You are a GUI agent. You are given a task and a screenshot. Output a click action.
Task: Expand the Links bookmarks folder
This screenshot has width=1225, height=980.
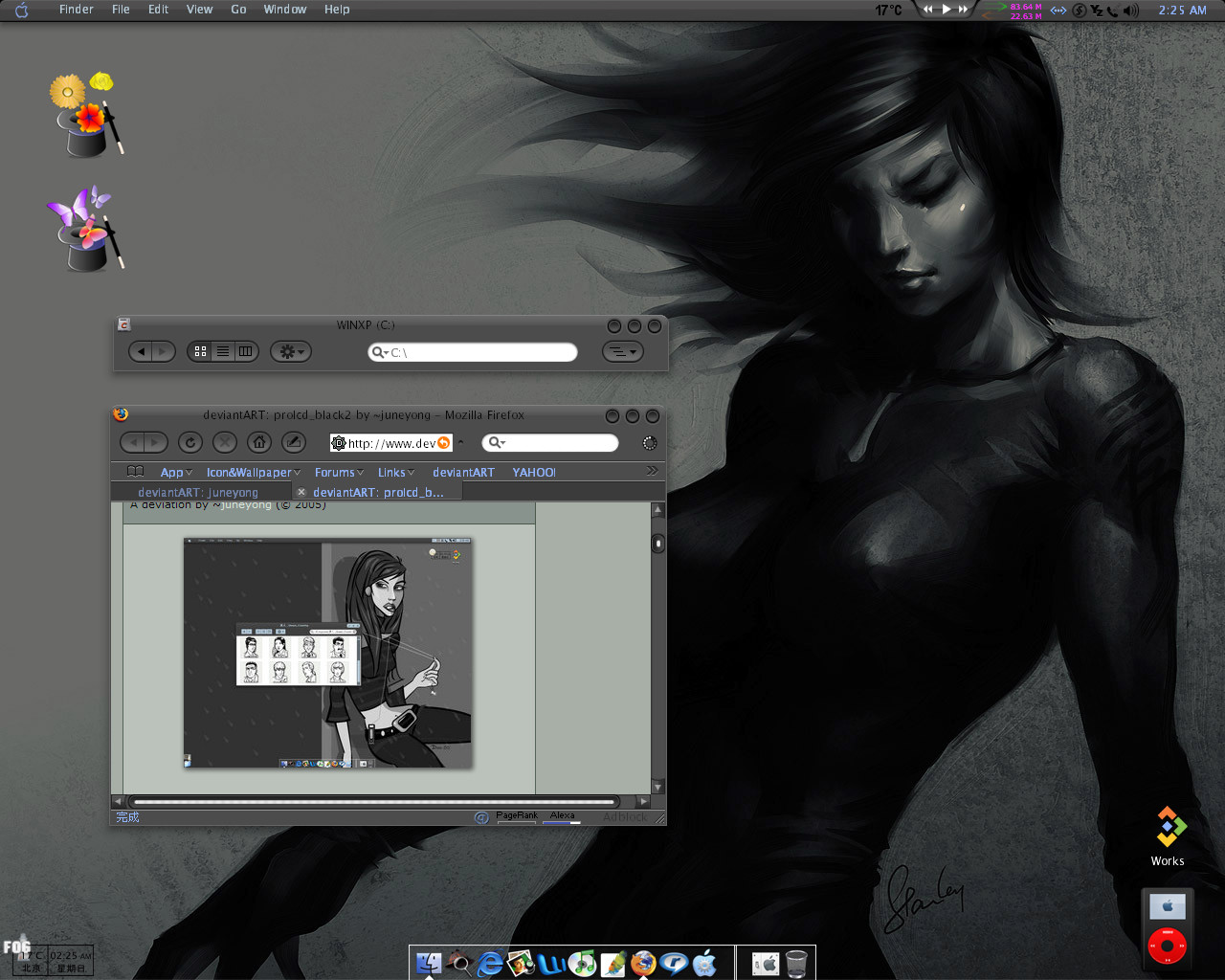396,472
